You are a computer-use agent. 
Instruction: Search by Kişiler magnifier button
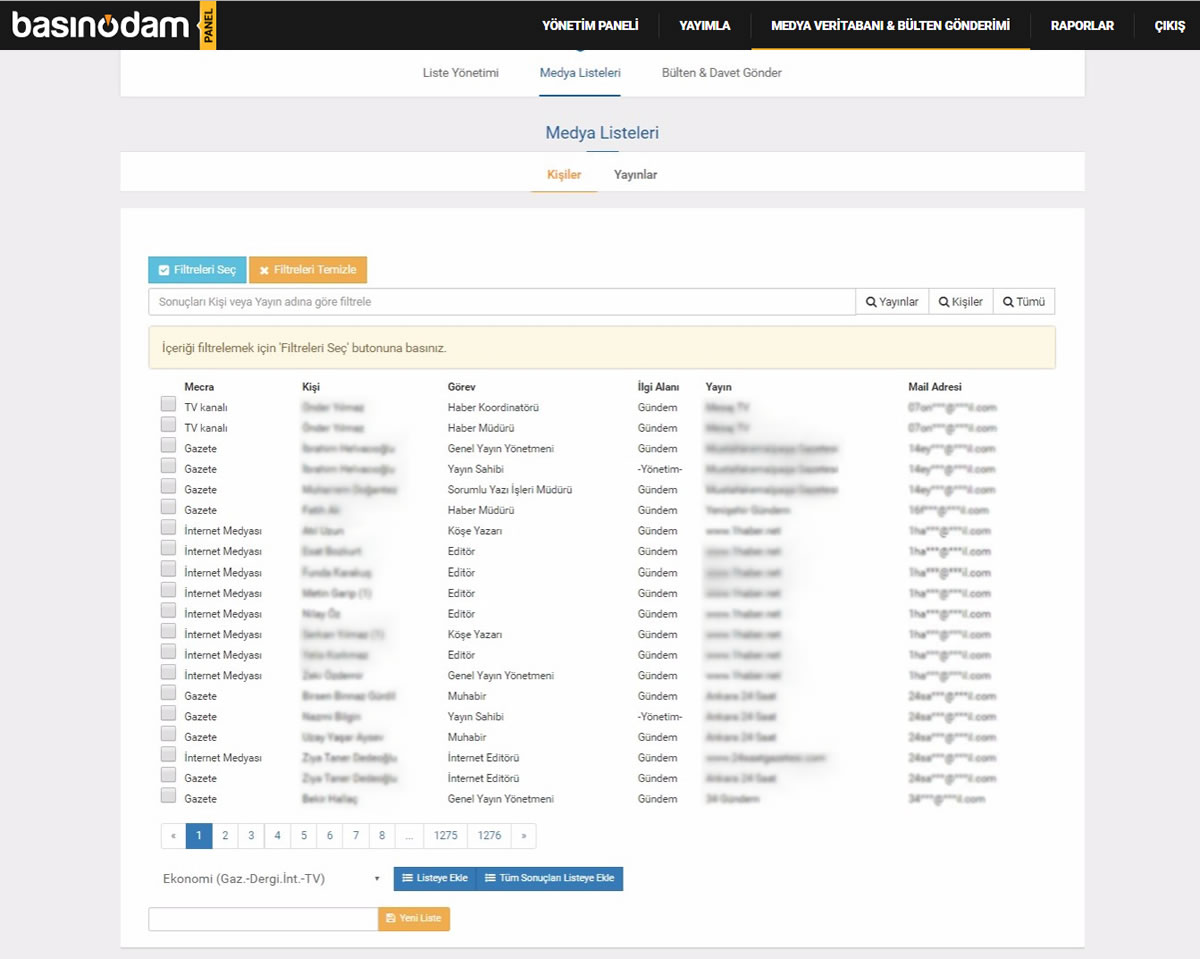point(960,302)
